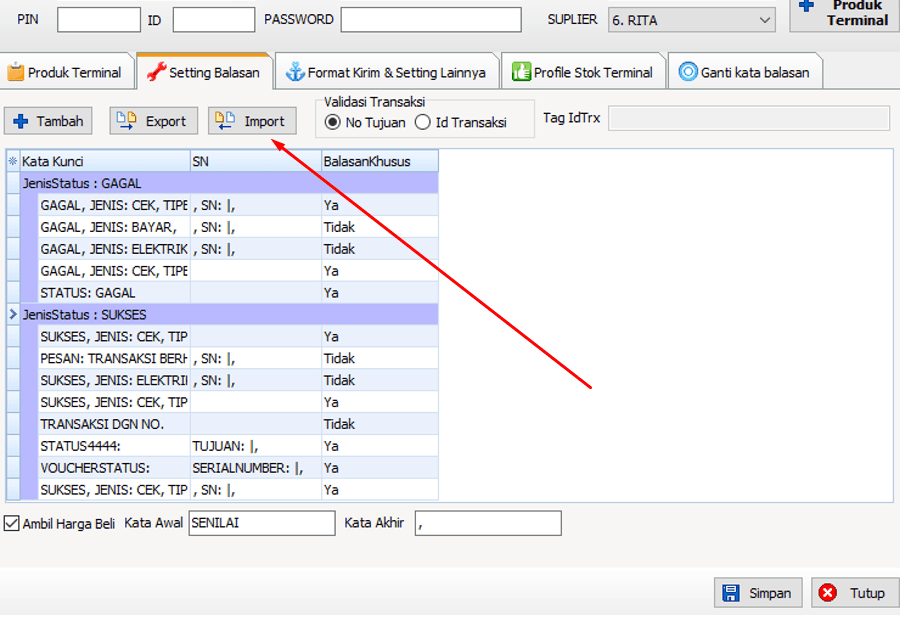Select the Id Transaksi radio option

tap(423, 122)
